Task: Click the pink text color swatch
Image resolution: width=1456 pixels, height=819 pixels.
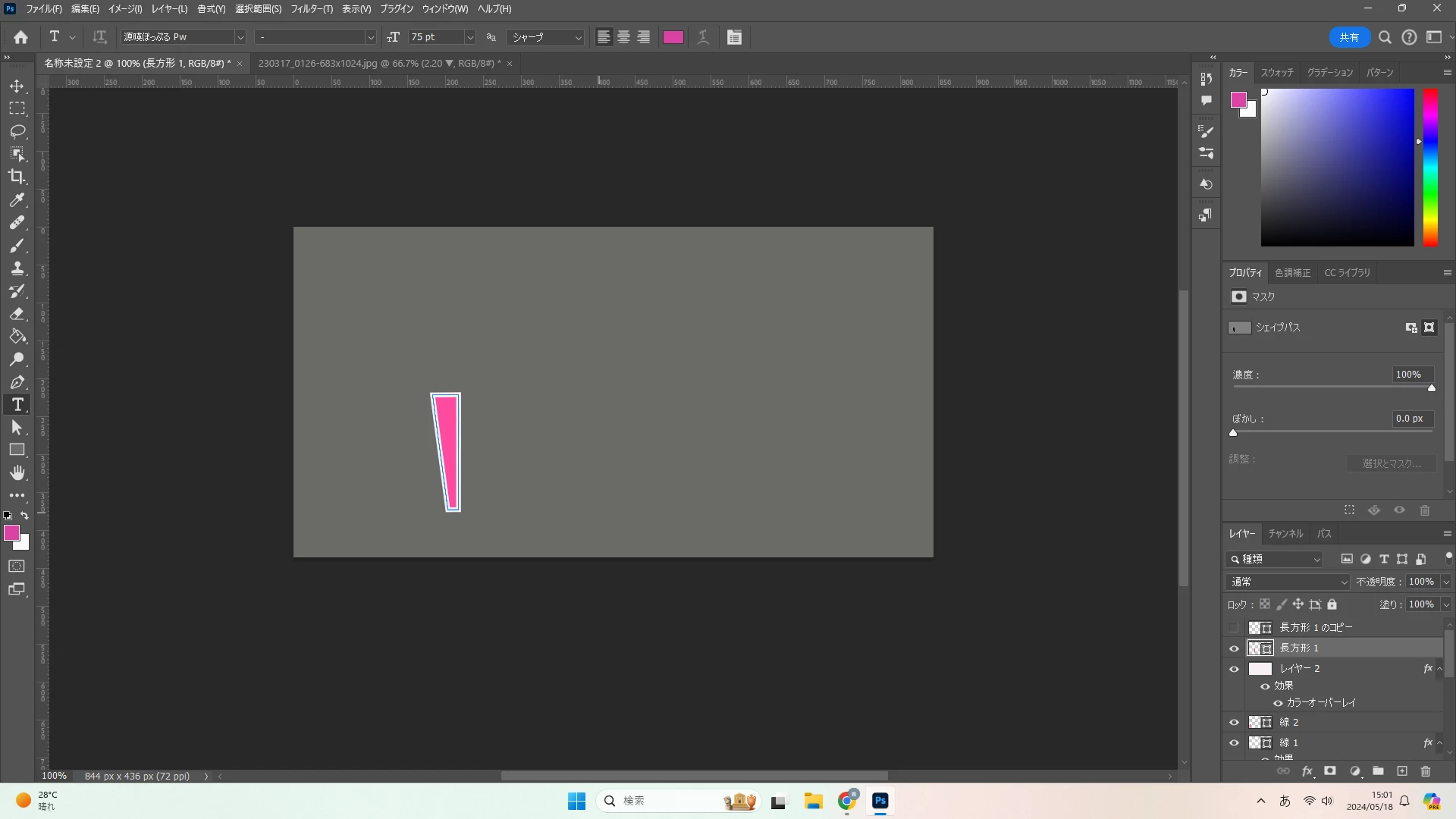Action: coord(673,37)
